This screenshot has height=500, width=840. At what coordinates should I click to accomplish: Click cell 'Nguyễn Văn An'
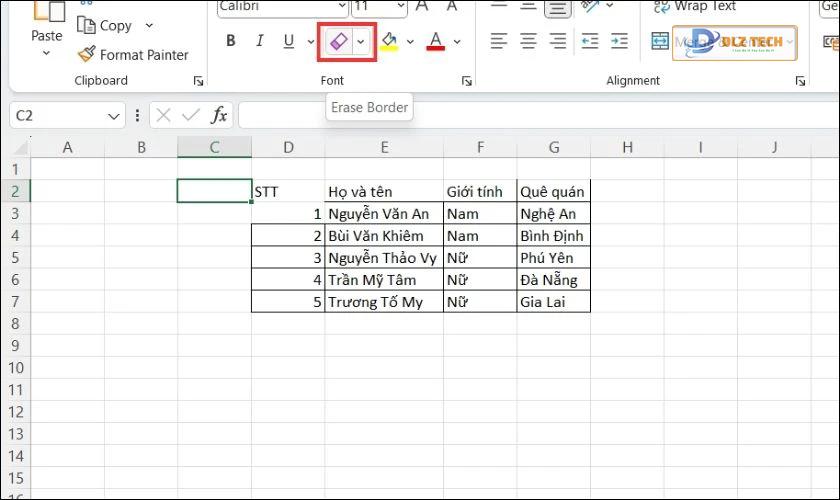point(384,213)
